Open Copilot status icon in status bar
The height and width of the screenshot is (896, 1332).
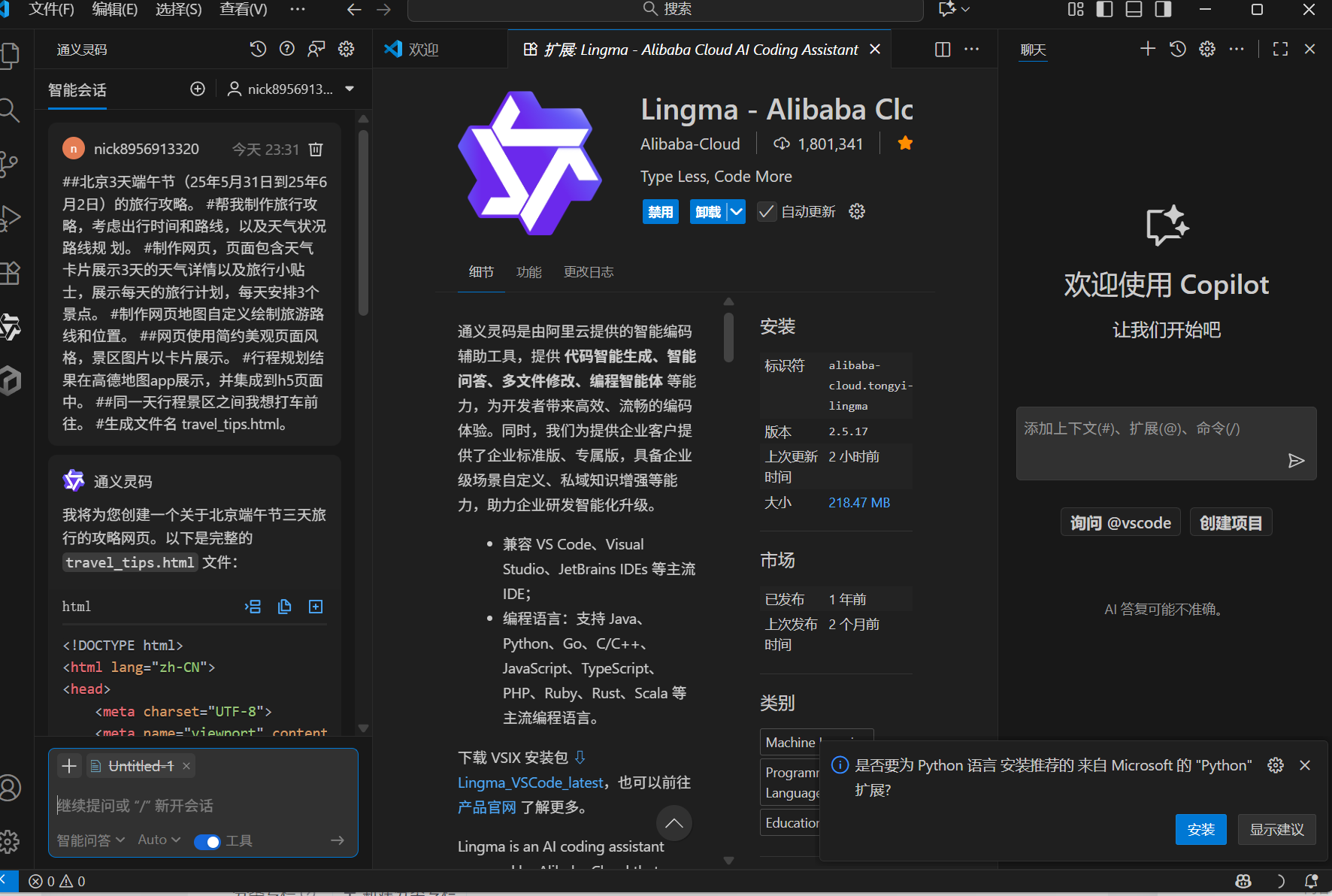1243,881
